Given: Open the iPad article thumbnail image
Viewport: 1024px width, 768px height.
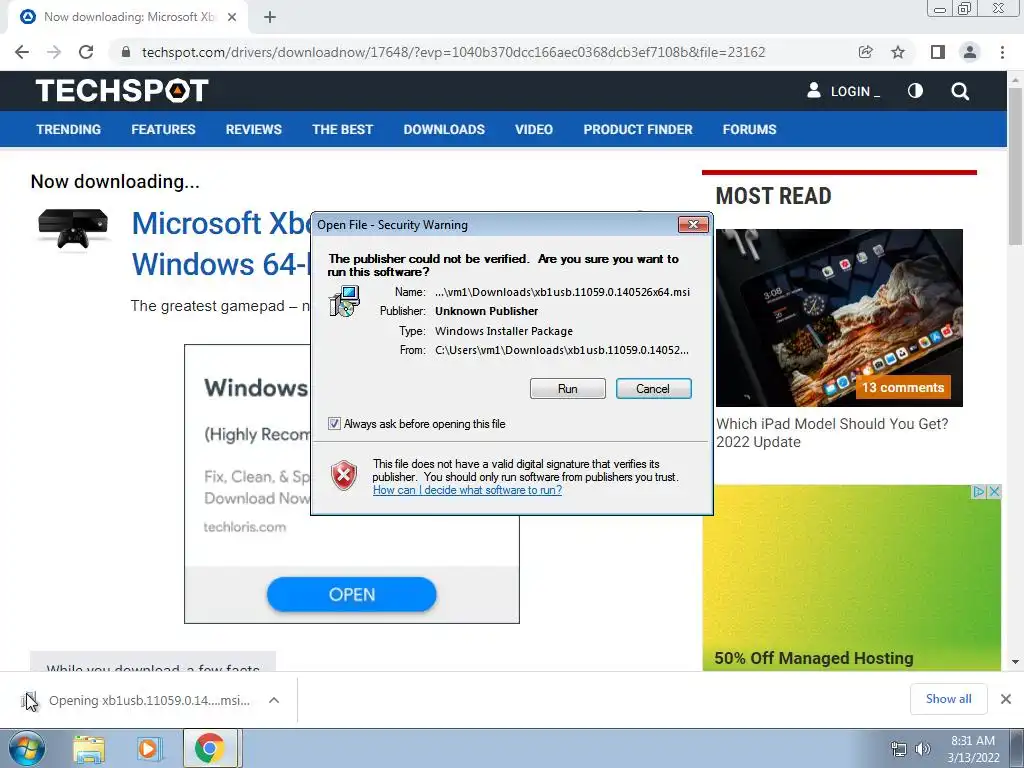Looking at the screenshot, I should click(x=839, y=318).
